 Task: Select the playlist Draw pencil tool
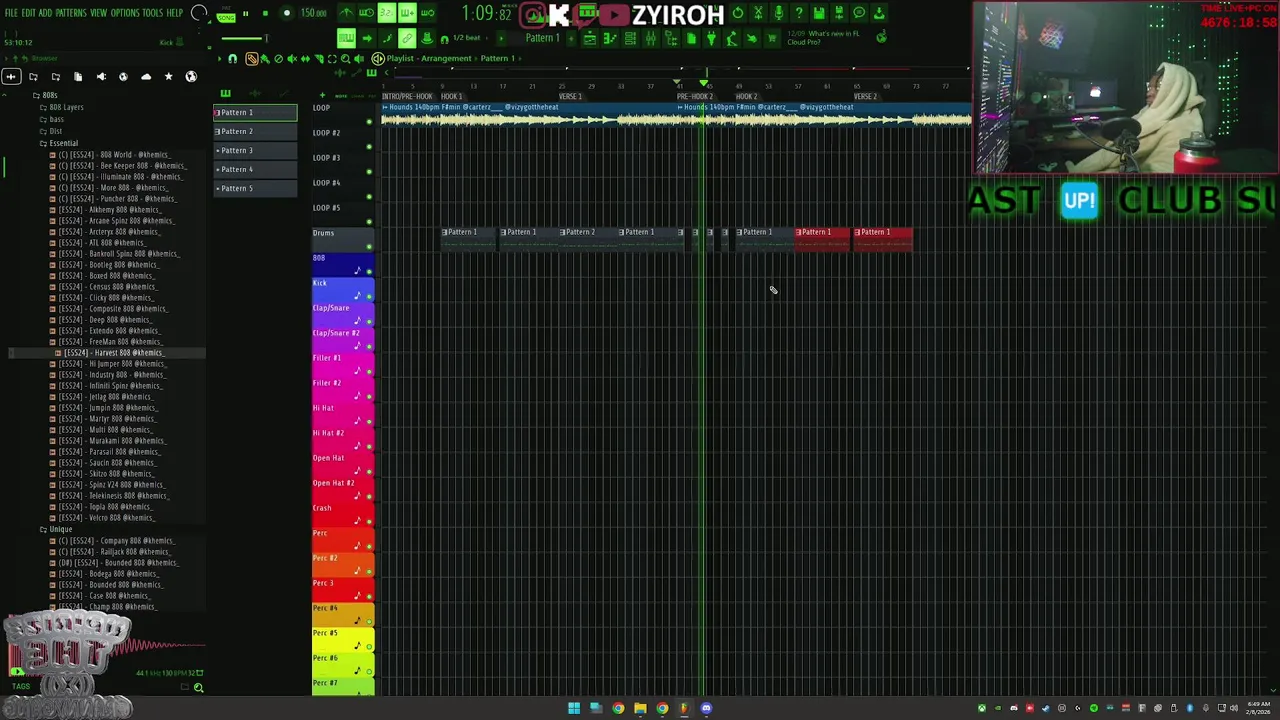252,58
